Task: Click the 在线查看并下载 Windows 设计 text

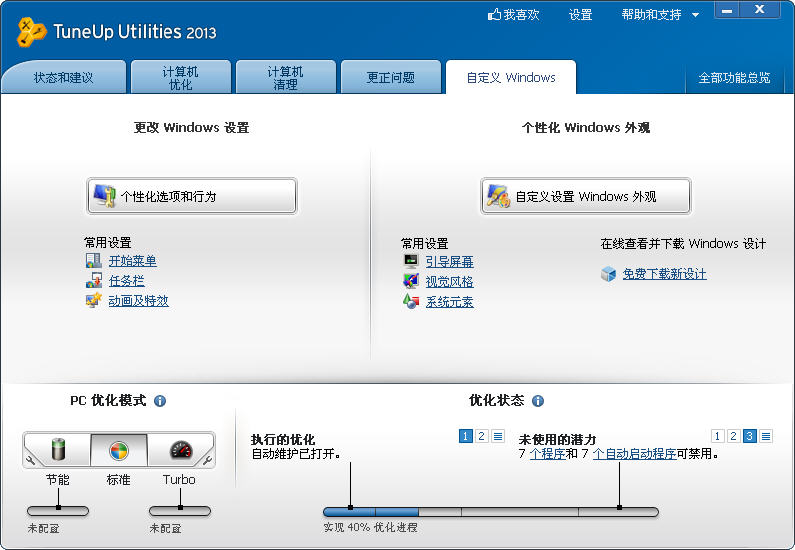Action: click(683, 243)
